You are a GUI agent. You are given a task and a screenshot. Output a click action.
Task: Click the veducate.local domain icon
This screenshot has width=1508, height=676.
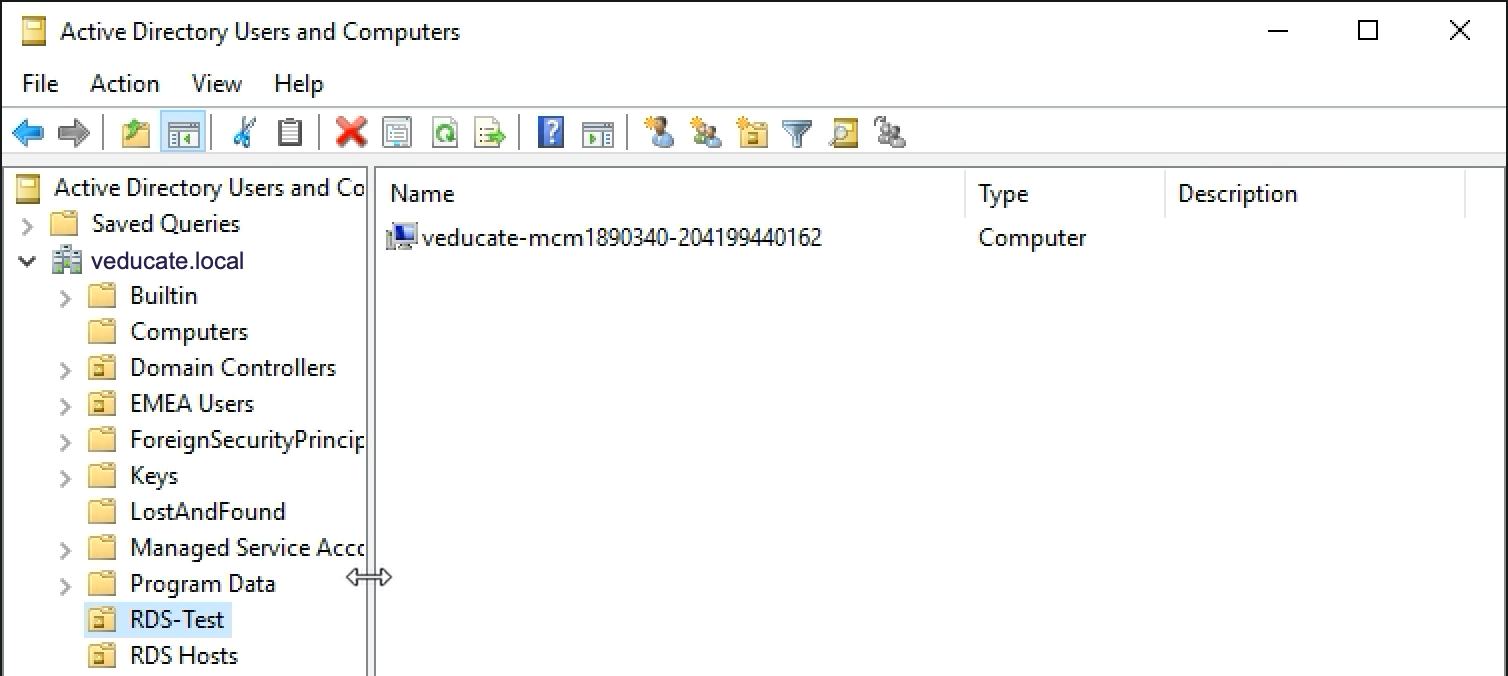coord(66,261)
